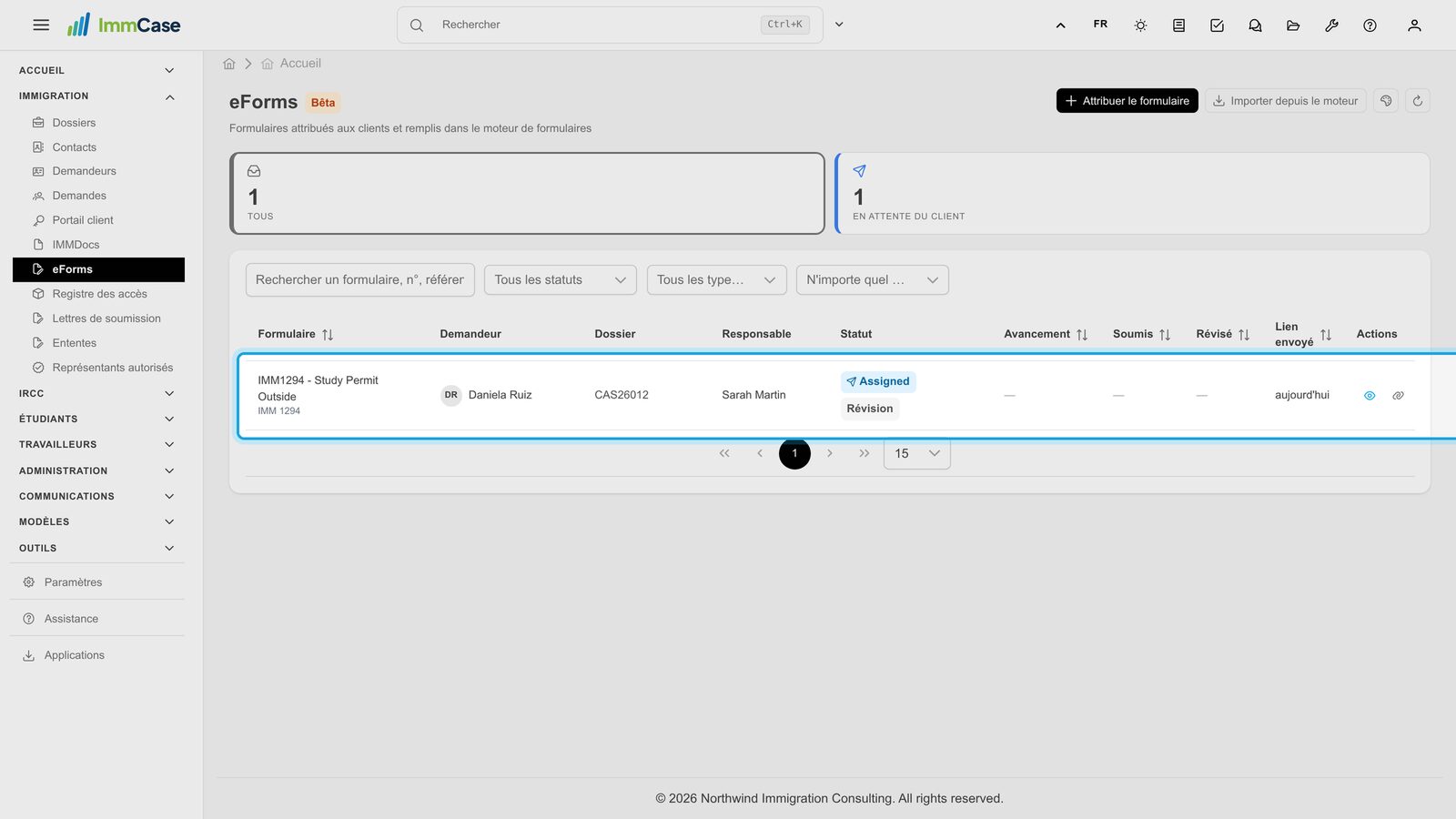
Task: Open the hamburger navigation menu
Action: pos(41,25)
